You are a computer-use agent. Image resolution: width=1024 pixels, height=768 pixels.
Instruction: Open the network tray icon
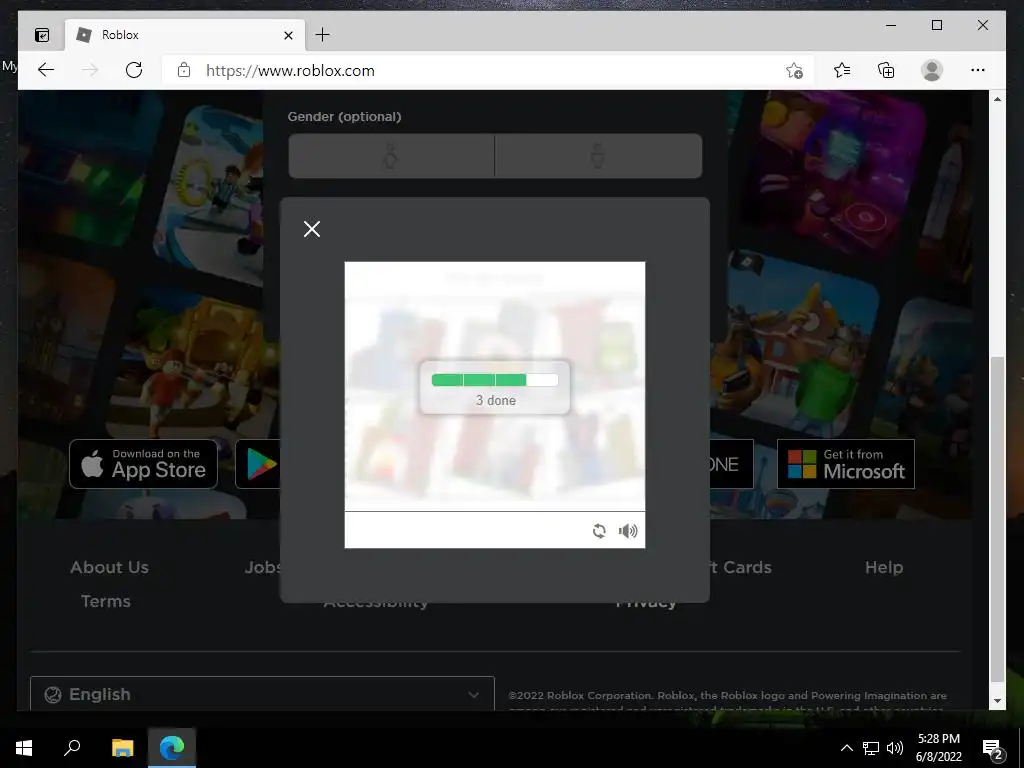coord(871,748)
